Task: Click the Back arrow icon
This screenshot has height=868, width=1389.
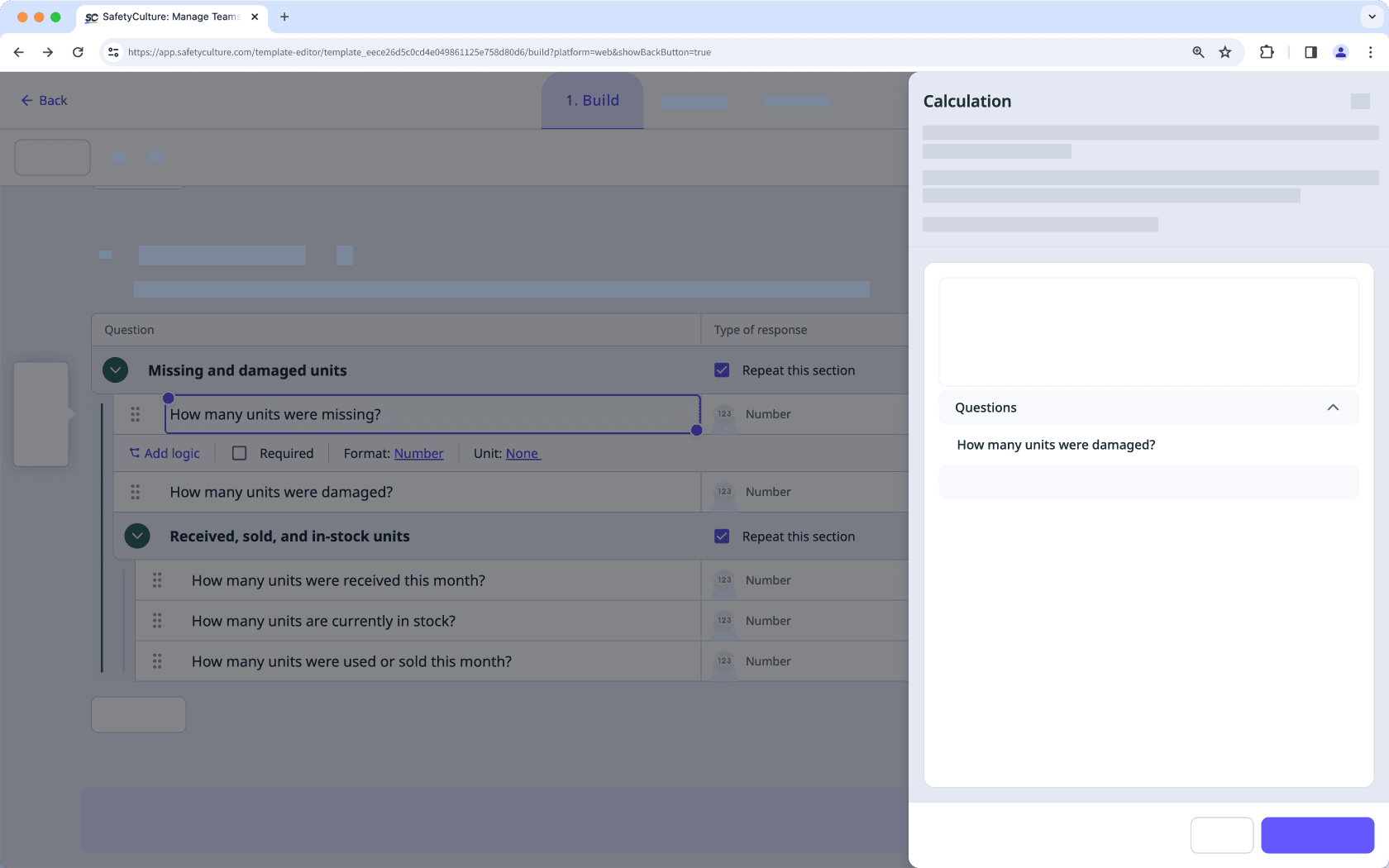Action: coord(26,100)
